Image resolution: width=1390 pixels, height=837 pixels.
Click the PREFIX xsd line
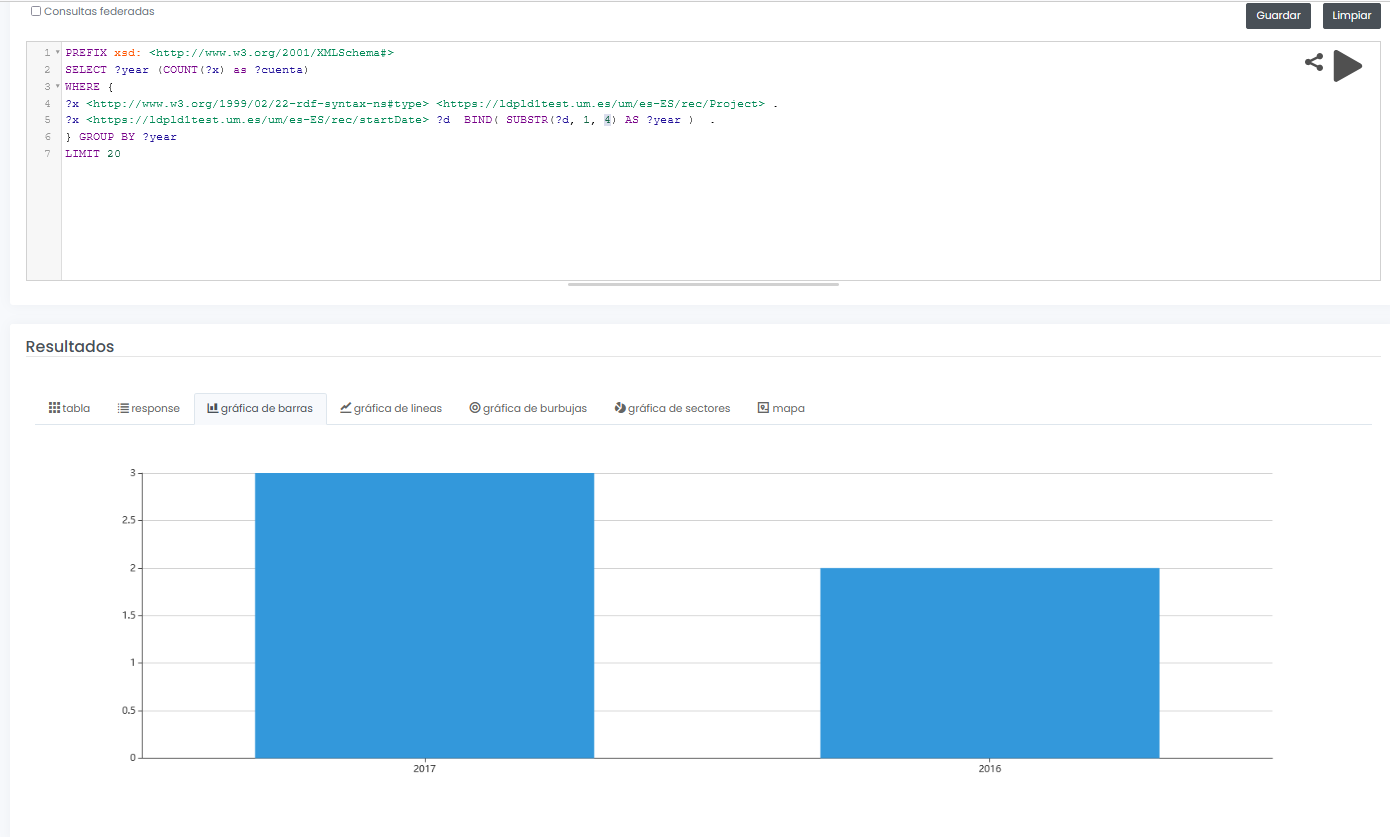click(229, 52)
